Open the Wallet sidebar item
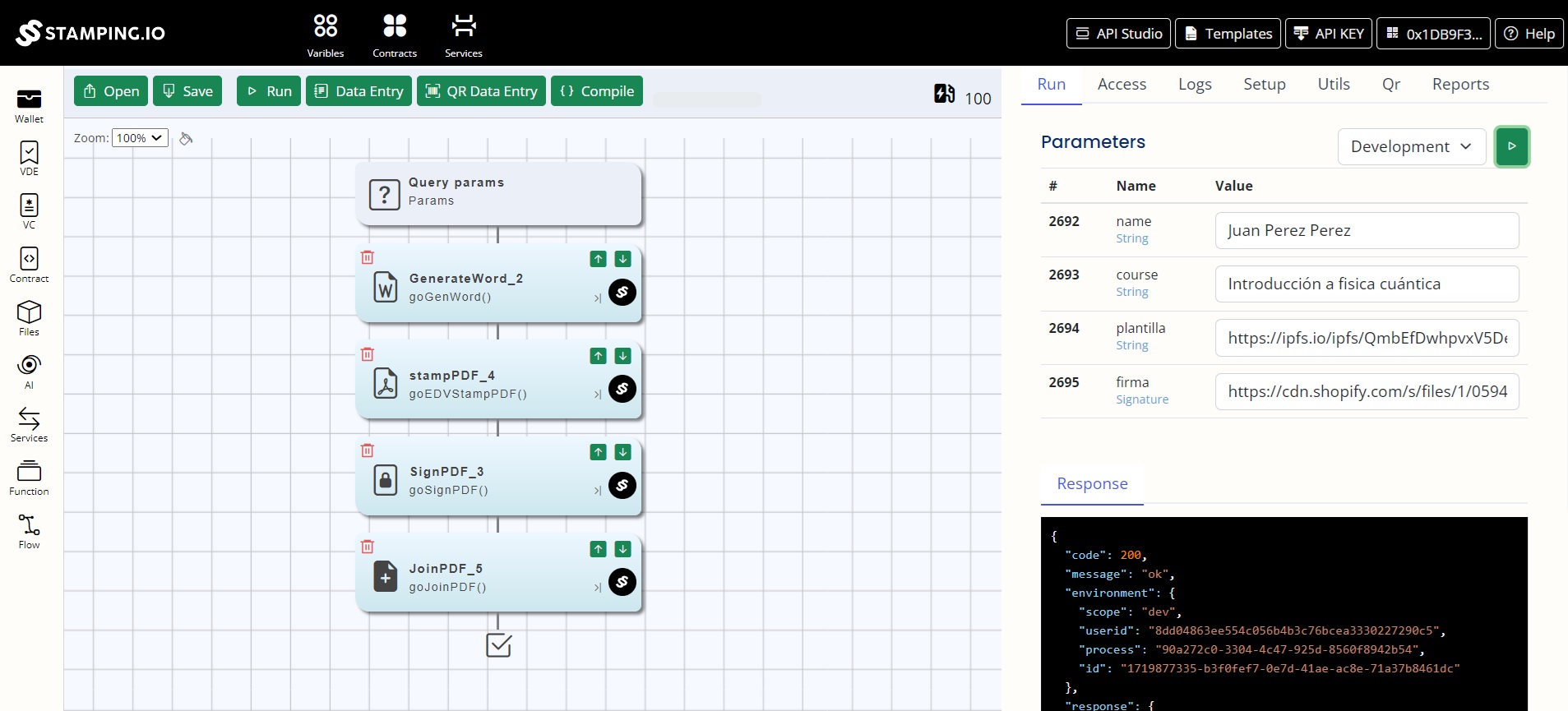 29,106
